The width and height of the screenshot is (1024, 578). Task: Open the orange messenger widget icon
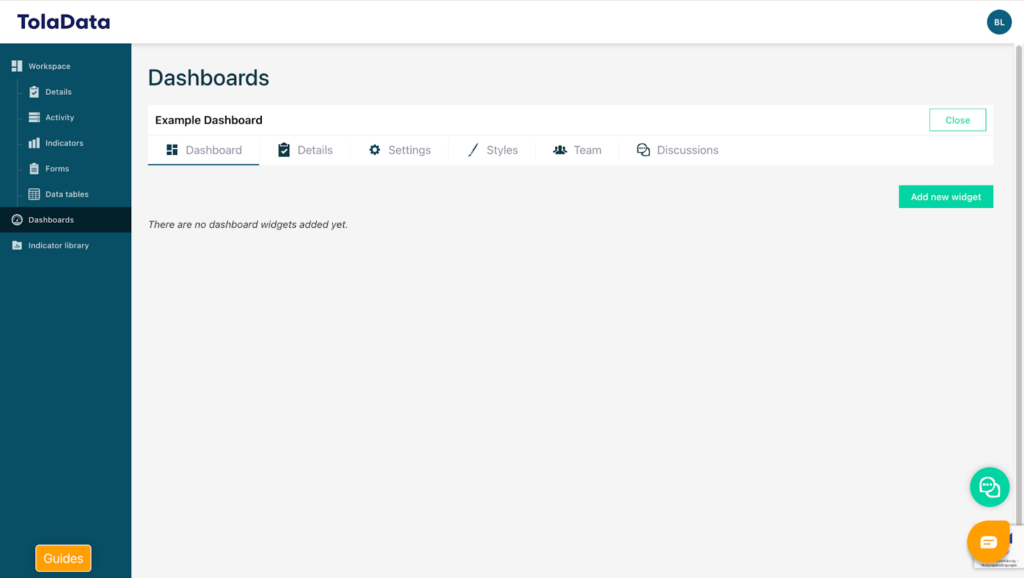pyautogui.click(x=988, y=542)
